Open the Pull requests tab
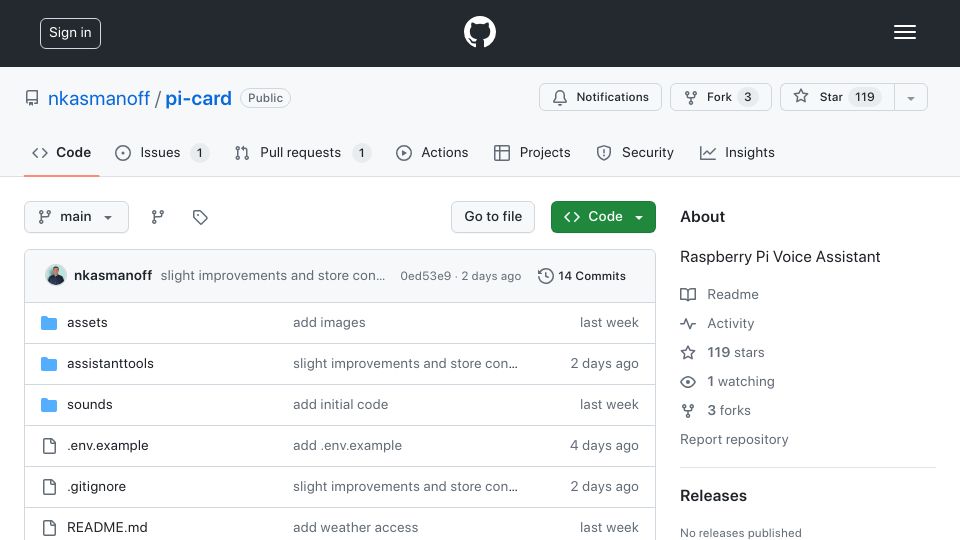The width and height of the screenshot is (960, 540). [x=303, y=152]
